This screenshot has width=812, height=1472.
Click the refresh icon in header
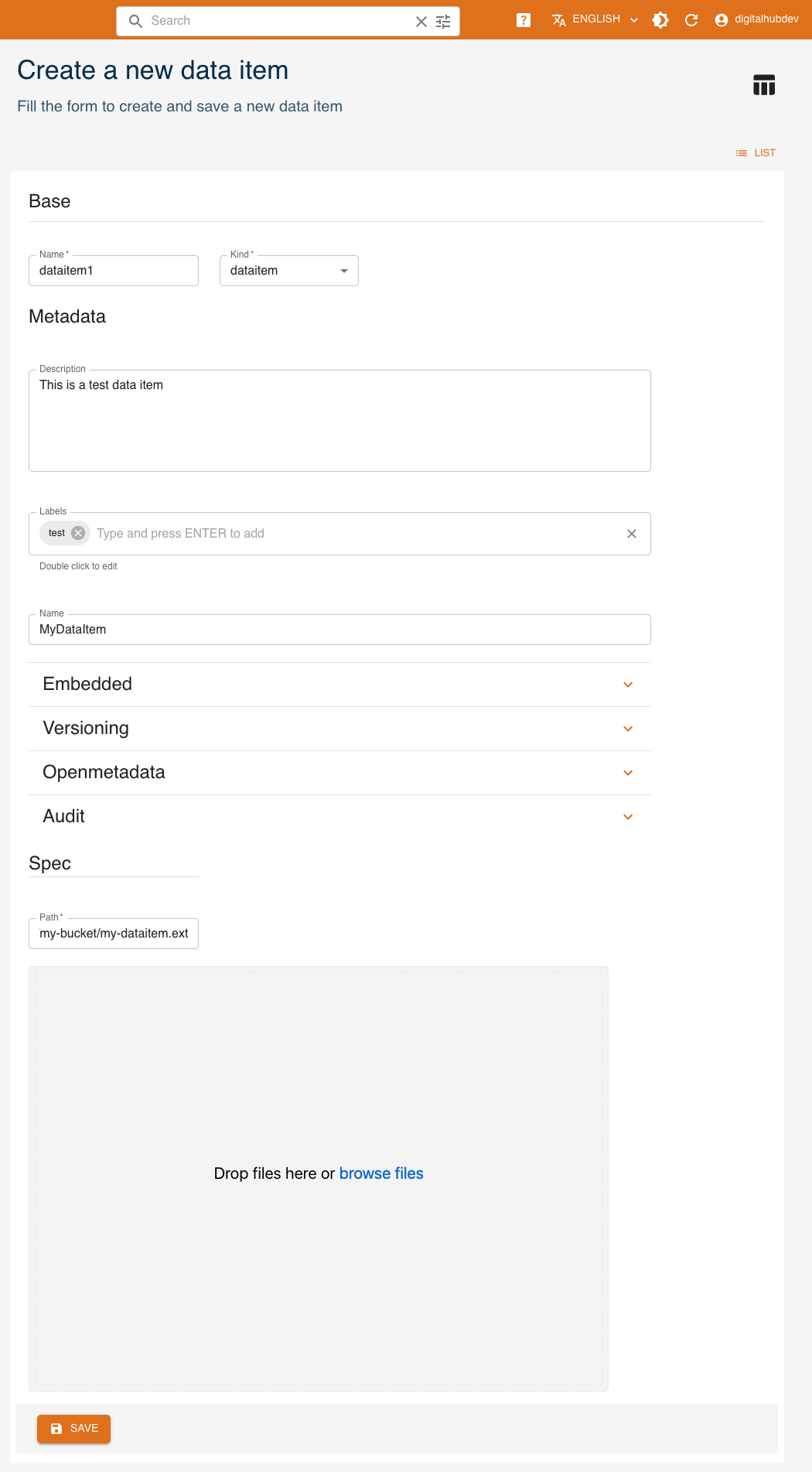click(x=691, y=20)
